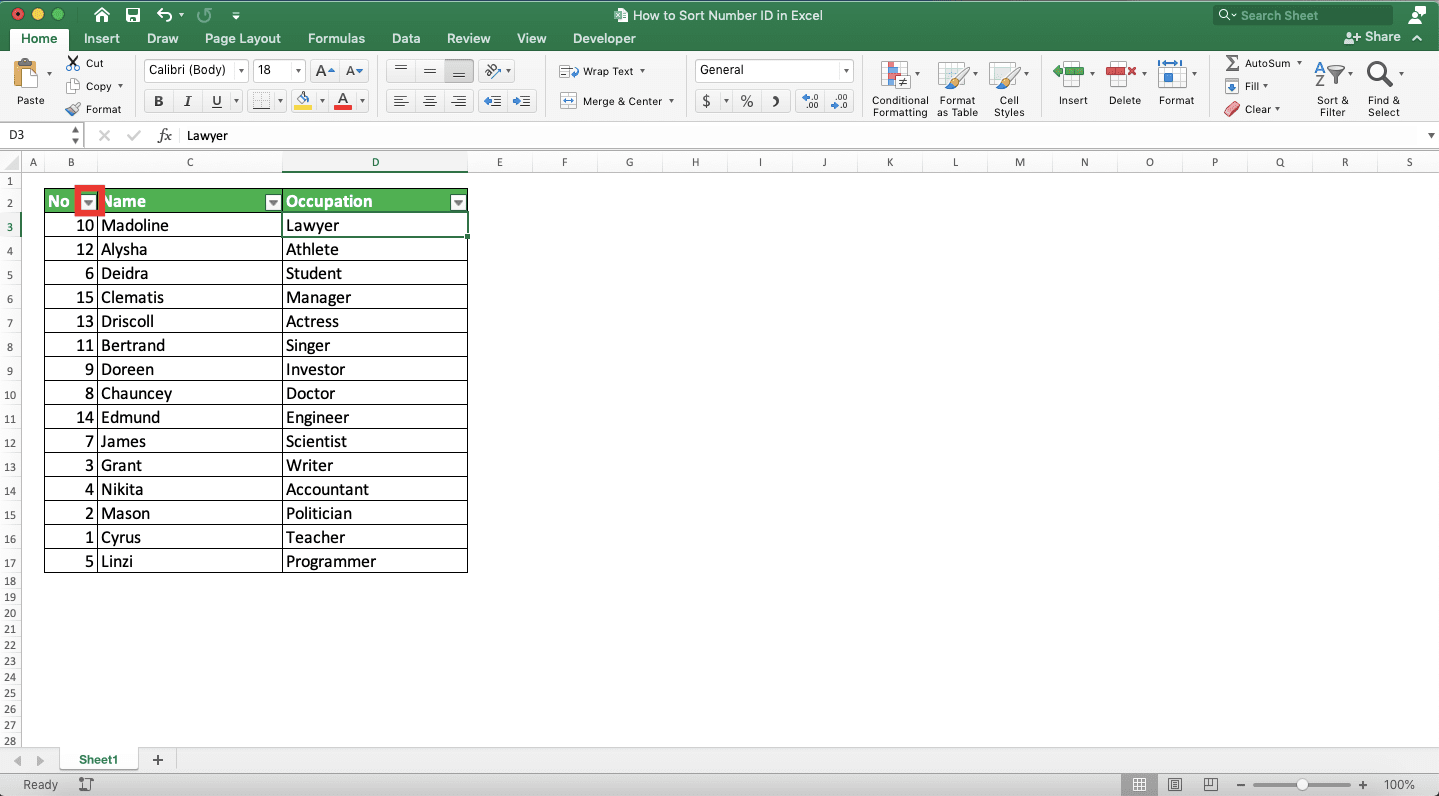Open Cell Styles gallery
The width and height of the screenshot is (1439, 796).
coord(1009,89)
